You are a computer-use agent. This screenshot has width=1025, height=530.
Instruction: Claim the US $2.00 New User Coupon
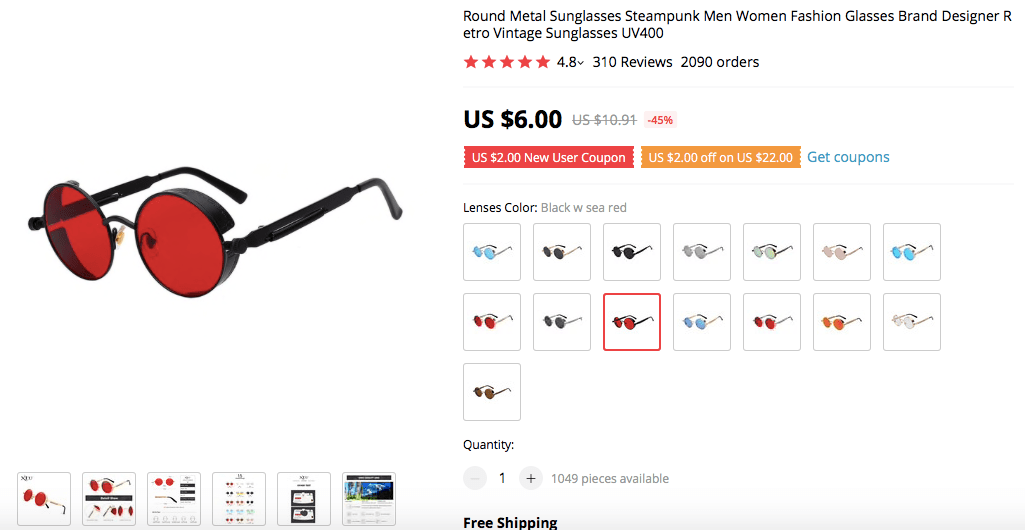(548, 157)
